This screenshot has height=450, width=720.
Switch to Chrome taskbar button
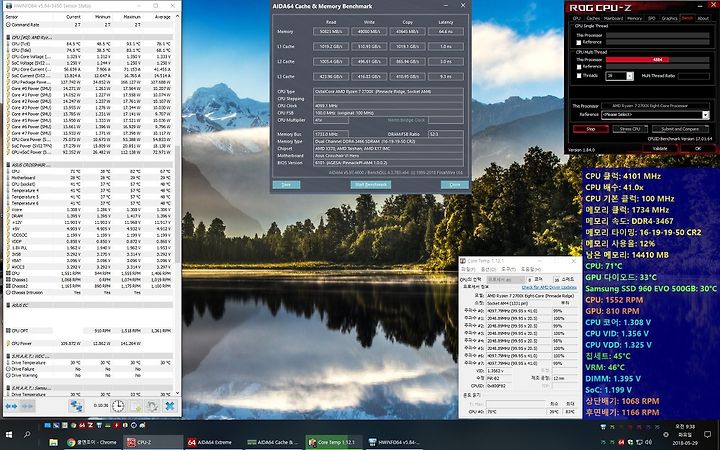pyautogui.click(x=91, y=442)
